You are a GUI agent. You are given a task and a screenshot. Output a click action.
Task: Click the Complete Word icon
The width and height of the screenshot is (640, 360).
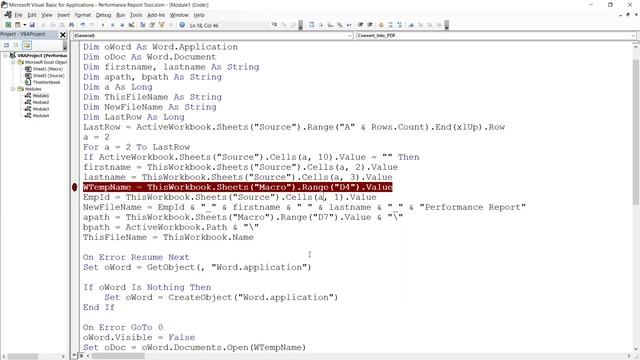coord(349,25)
